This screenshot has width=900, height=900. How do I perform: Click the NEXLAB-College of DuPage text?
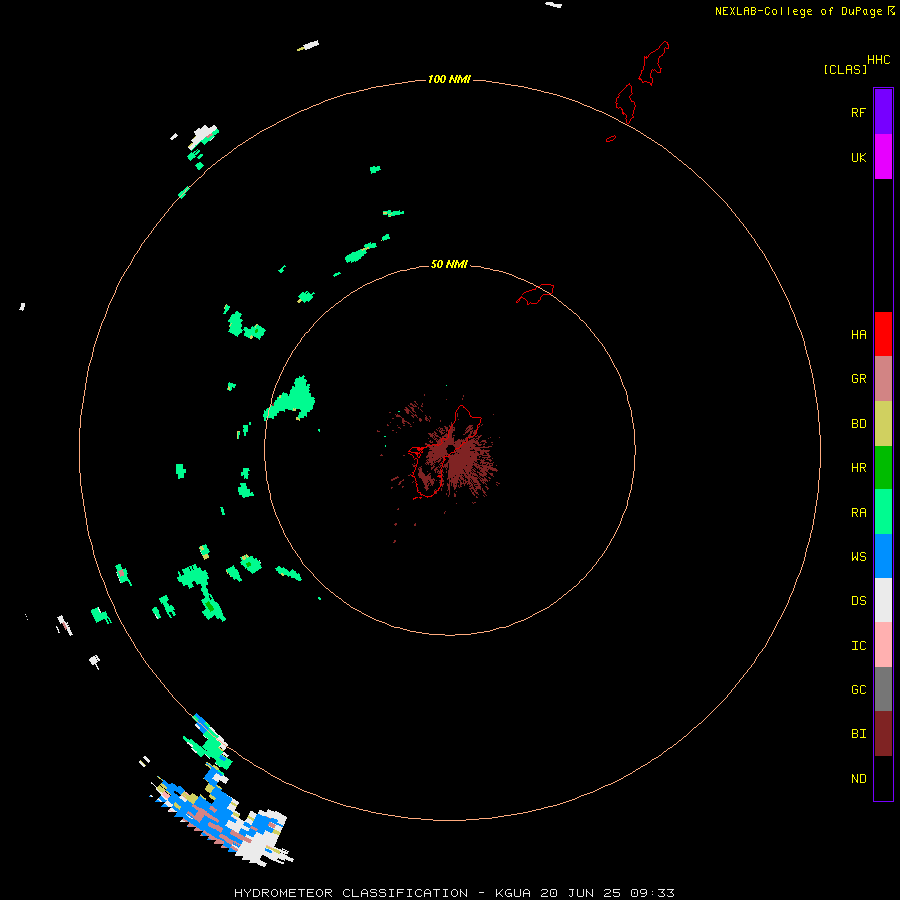[x=798, y=11]
